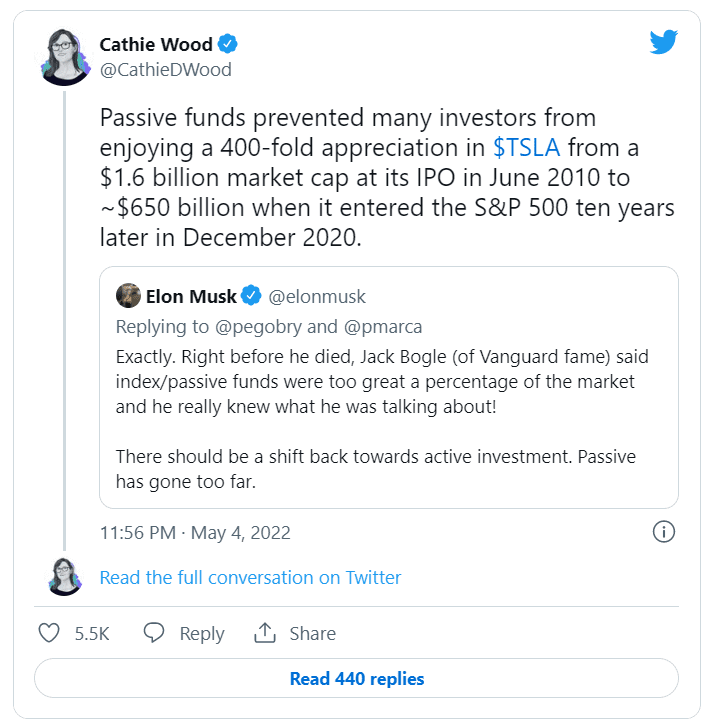Click the Reply label text
Image resolution: width=715 pixels, height=728 pixels.
[x=202, y=633]
